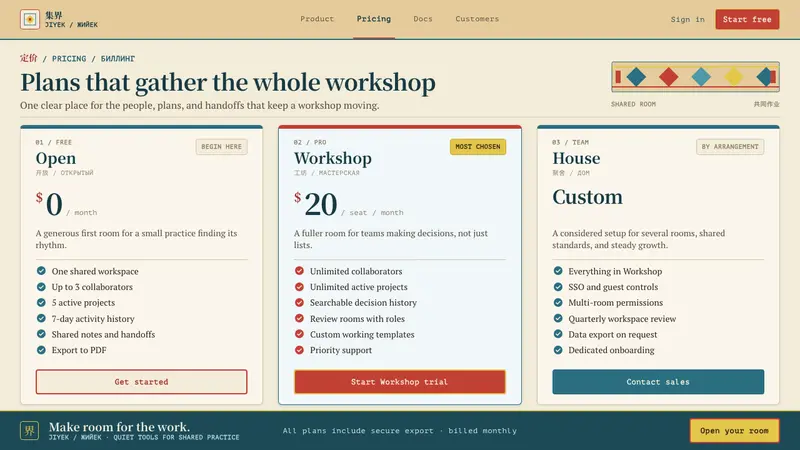
Task: Click the red diamond in the banner
Action: click(668, 77)
